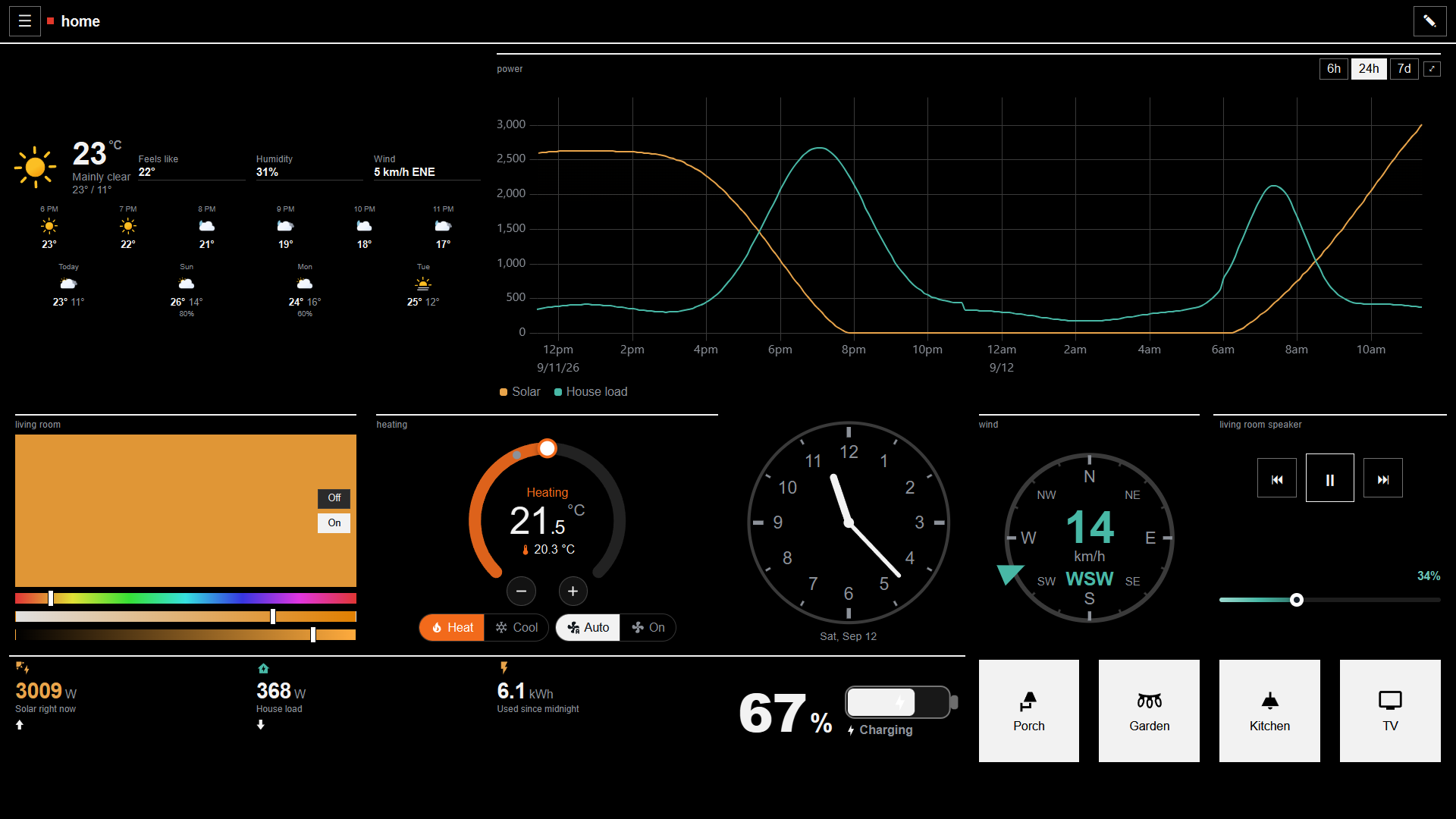Screen dimensions: 1456x819
Task: Click the 14 km/h wind speed value
Action: (1090, 527)
